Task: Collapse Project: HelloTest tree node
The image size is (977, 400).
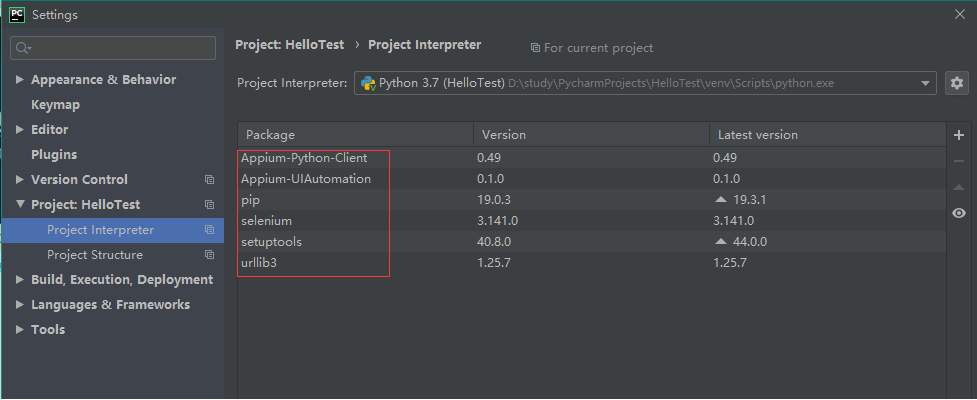Action: (x=20, y=205)
